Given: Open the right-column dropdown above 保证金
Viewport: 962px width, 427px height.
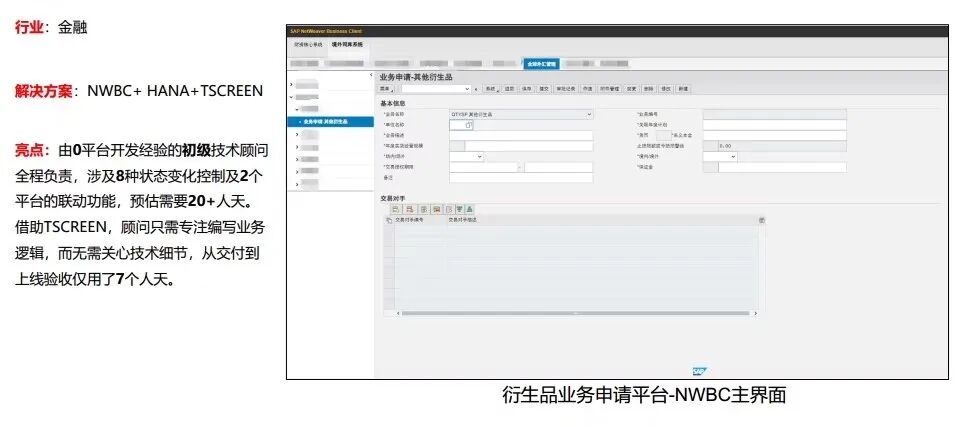Looking at the screenshot, I should point(733,157).
